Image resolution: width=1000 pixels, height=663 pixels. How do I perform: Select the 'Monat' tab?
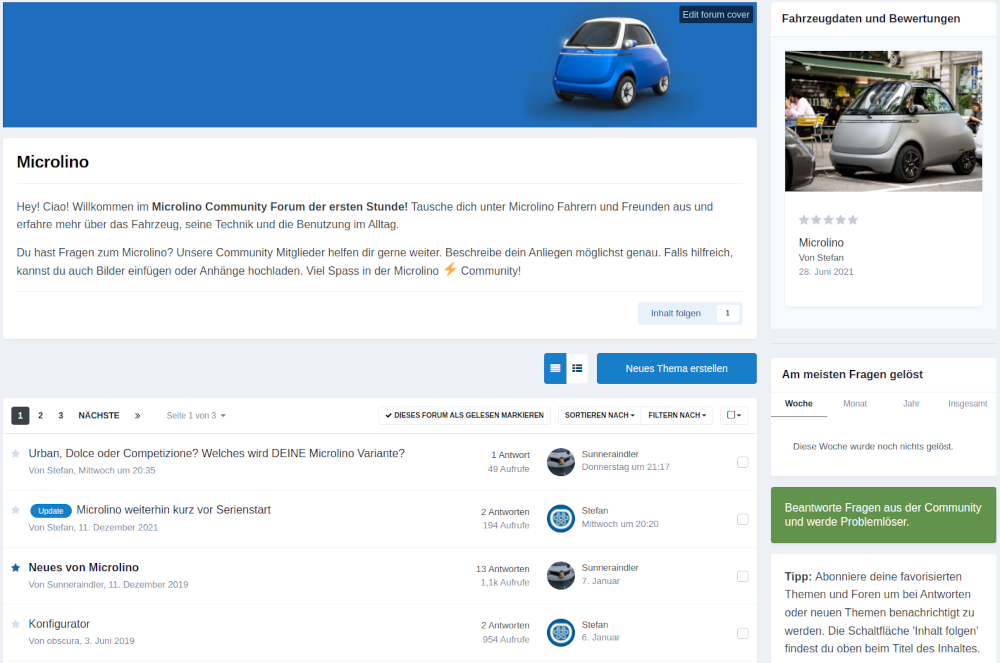coord(855,404)
